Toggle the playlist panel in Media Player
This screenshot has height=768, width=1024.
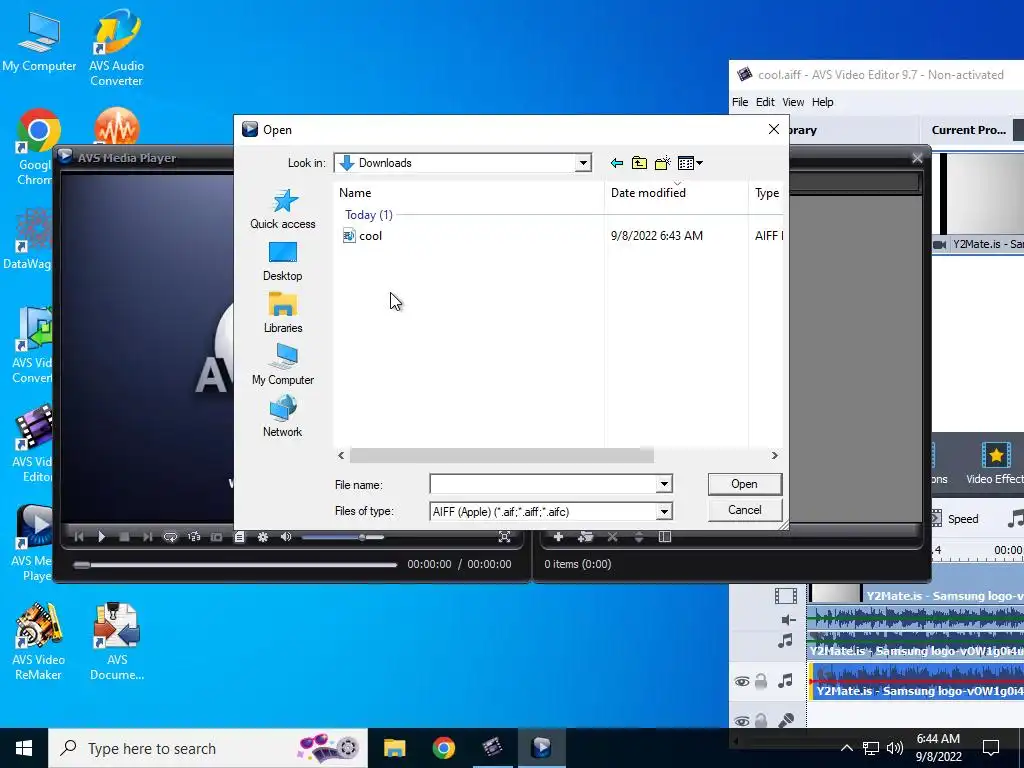click(240, 537)
